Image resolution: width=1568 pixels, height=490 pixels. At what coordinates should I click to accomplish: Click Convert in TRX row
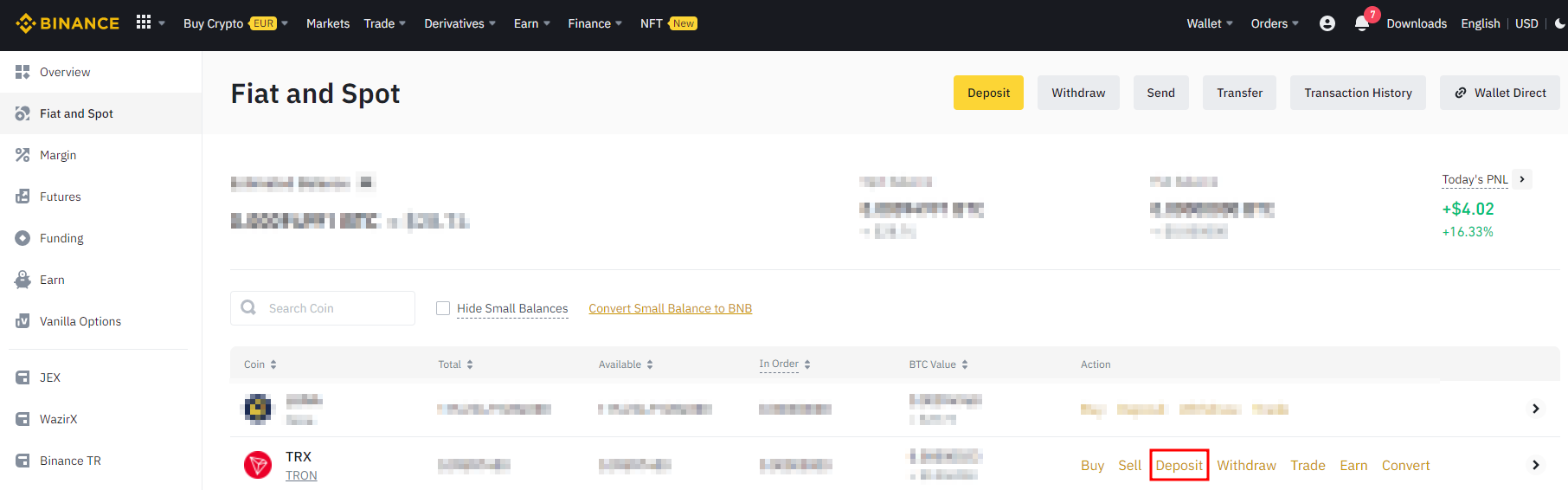pos(1405,466)
